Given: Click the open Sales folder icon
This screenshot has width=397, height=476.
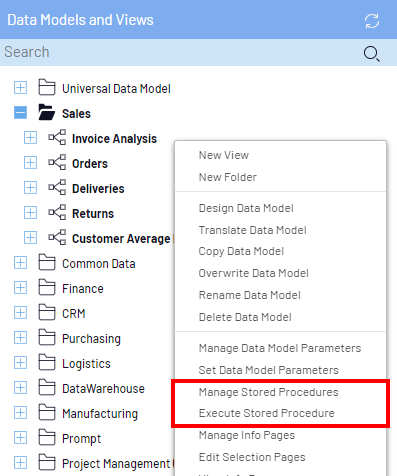Looking at the screenshot, I should click(x=47, y=112).
